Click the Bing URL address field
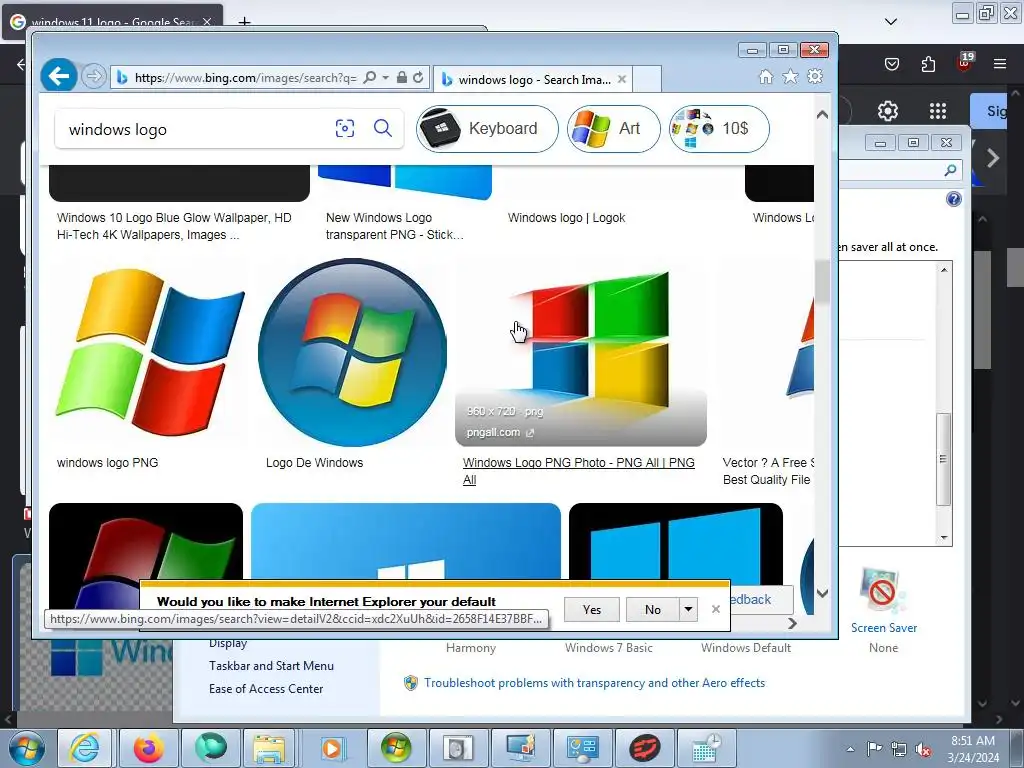This screenshot has height=768, width=1024. coord(245,78)
